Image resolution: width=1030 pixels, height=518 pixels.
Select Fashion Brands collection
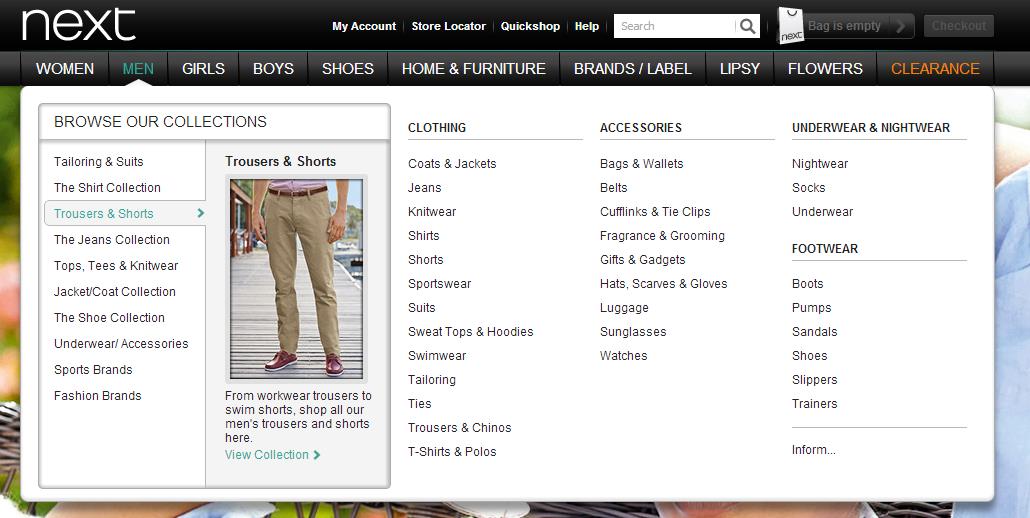(x=97, y=395)
